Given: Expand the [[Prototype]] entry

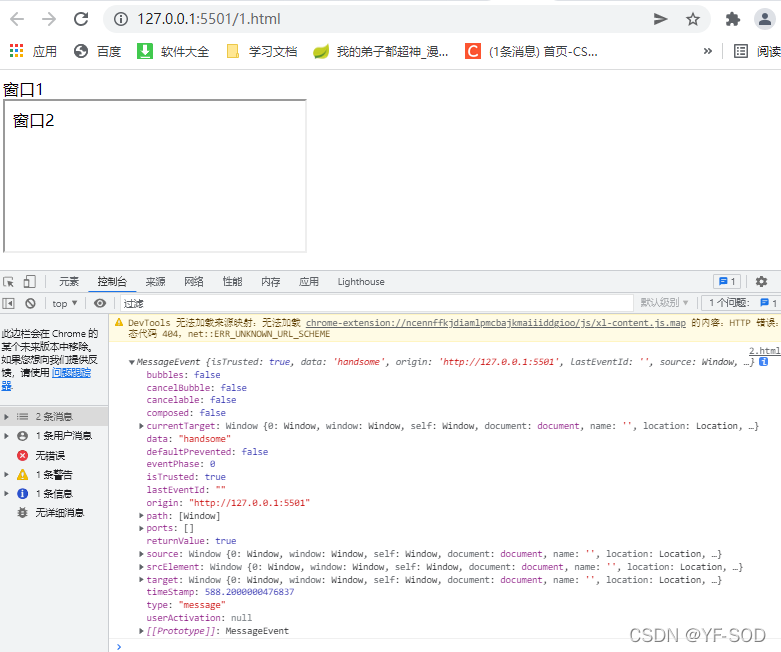Looking at the screenshot, I should (141, 631).
